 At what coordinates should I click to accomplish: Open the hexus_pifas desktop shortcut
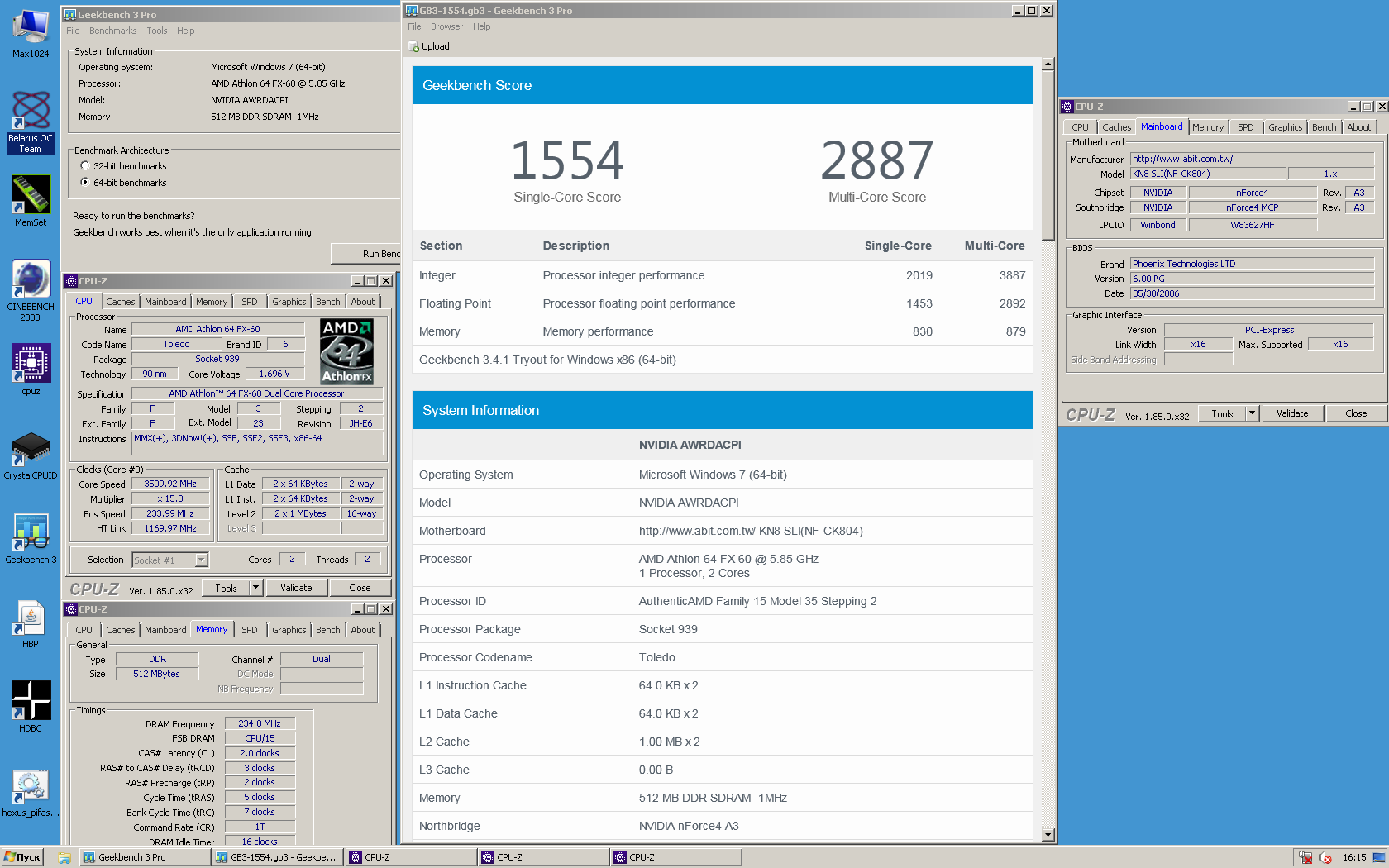point(31,792)
